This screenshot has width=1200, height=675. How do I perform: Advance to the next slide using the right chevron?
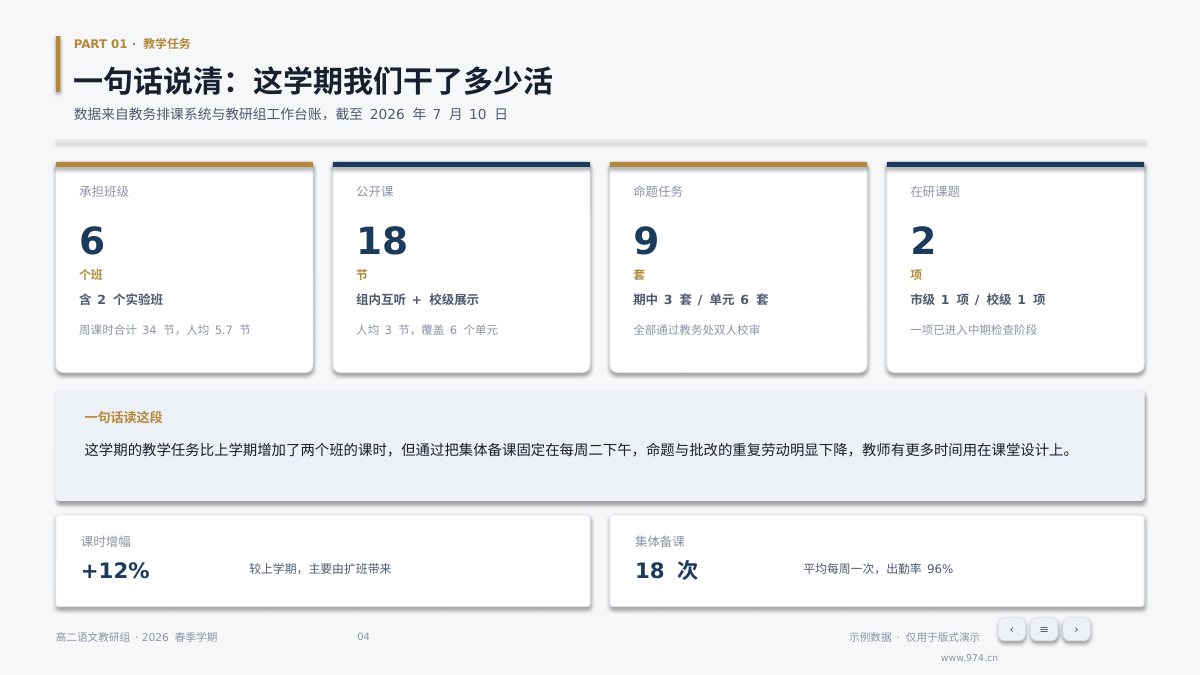1076,629
